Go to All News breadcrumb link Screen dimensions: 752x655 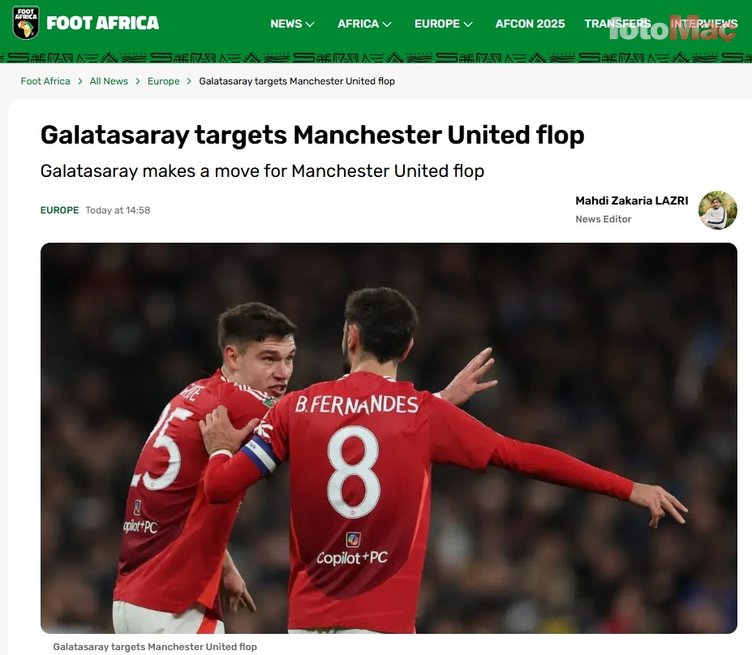point(109,81)
